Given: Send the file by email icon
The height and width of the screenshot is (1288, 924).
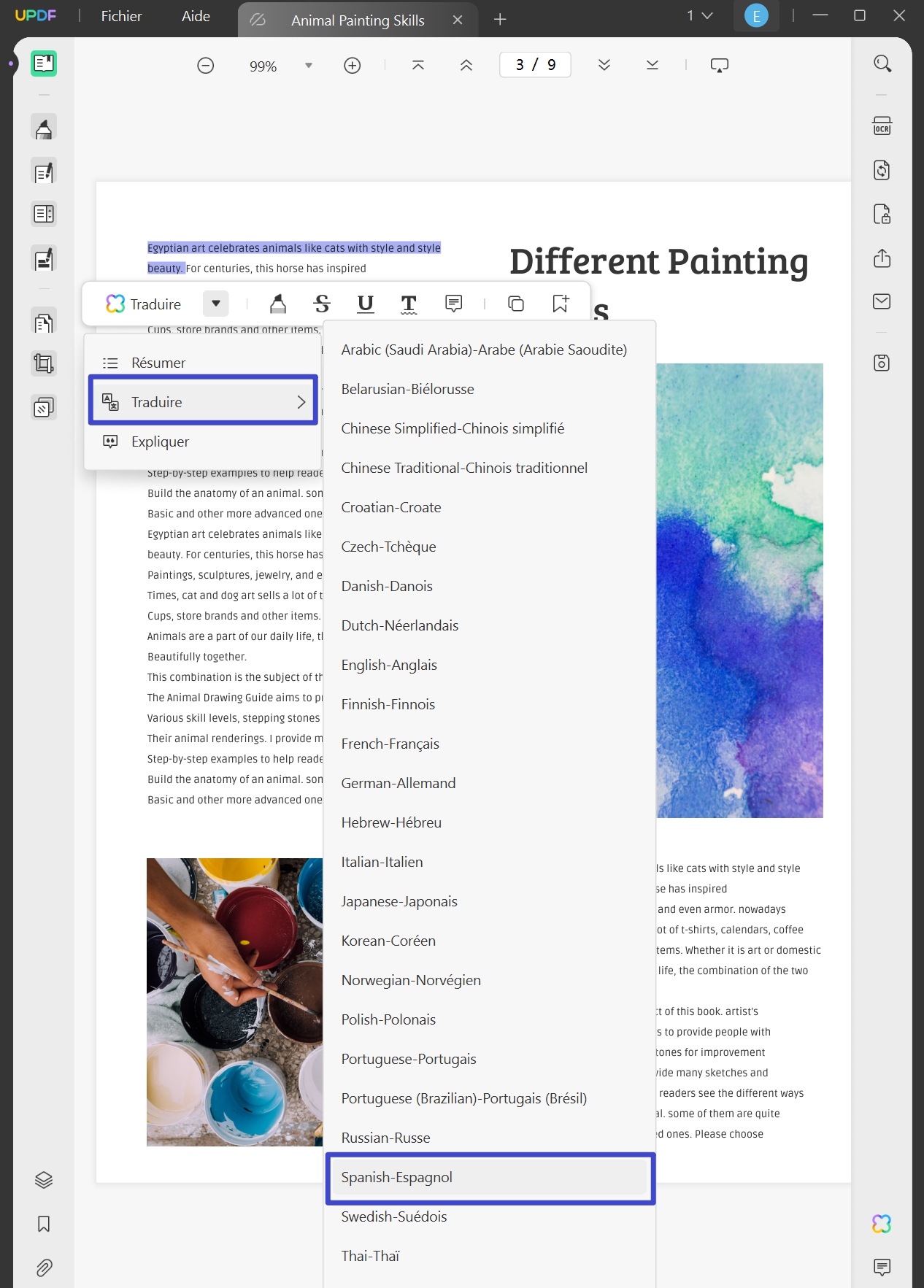Looking at the screenshot, I should [882, 301].
